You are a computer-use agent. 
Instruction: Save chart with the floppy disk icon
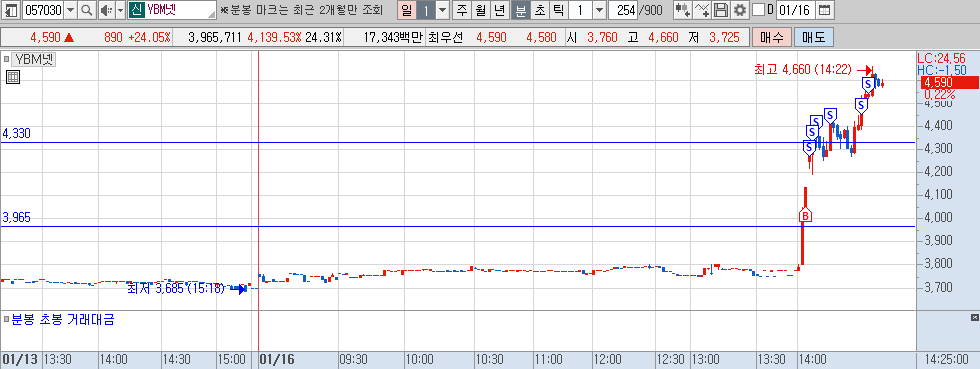tap(721, 10)
